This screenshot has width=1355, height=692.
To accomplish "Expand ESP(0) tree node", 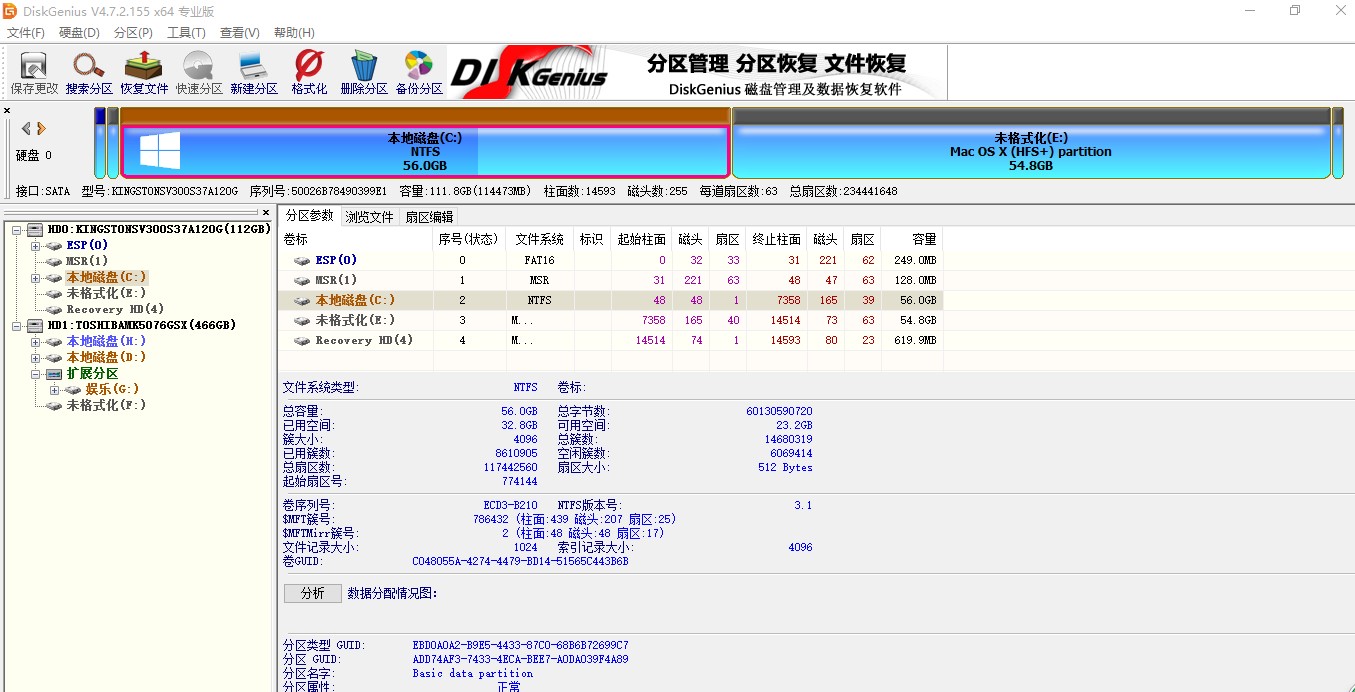I will (35, 245).
